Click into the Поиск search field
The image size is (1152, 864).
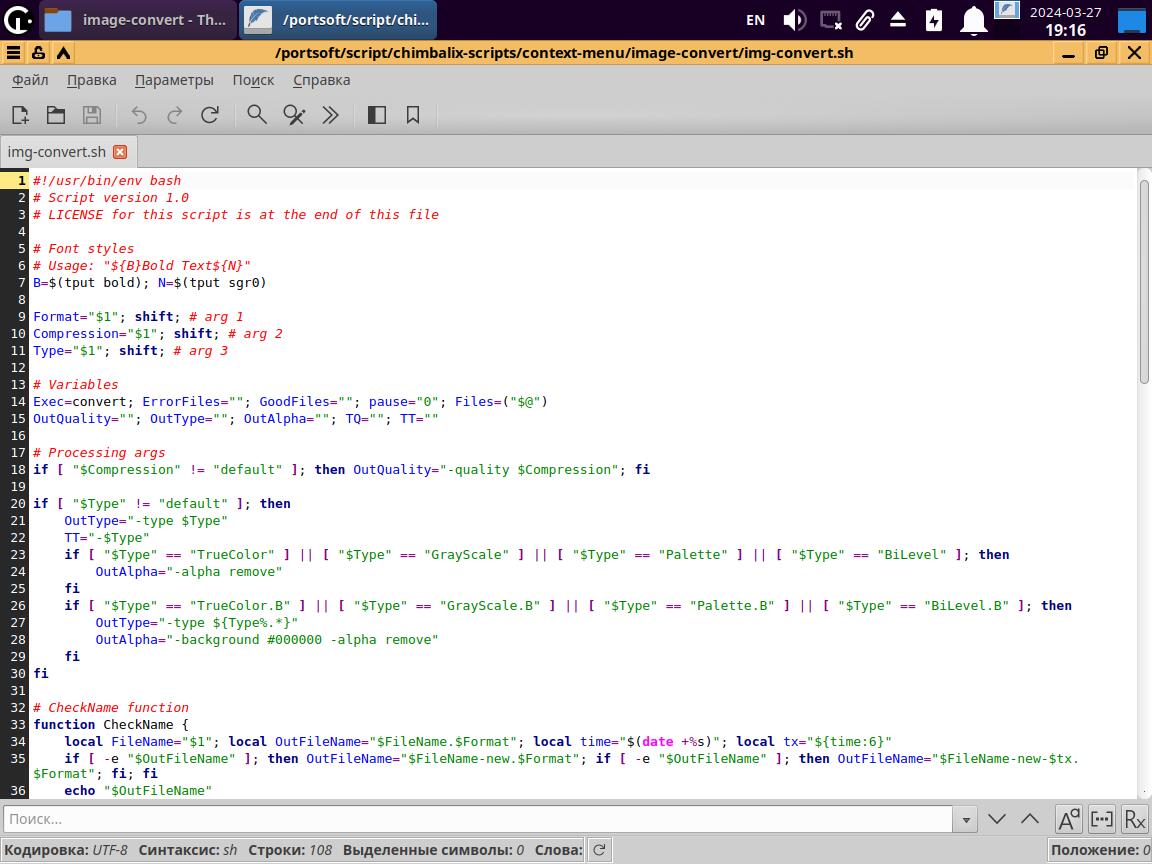[478, 819]
